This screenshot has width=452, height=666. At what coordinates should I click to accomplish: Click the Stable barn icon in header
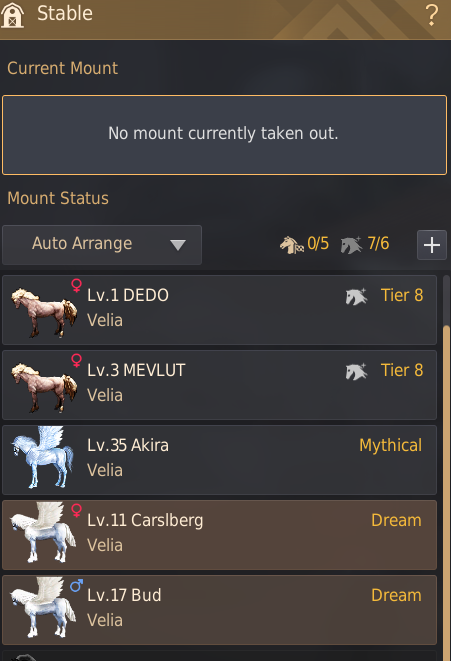tap(12, 14)
